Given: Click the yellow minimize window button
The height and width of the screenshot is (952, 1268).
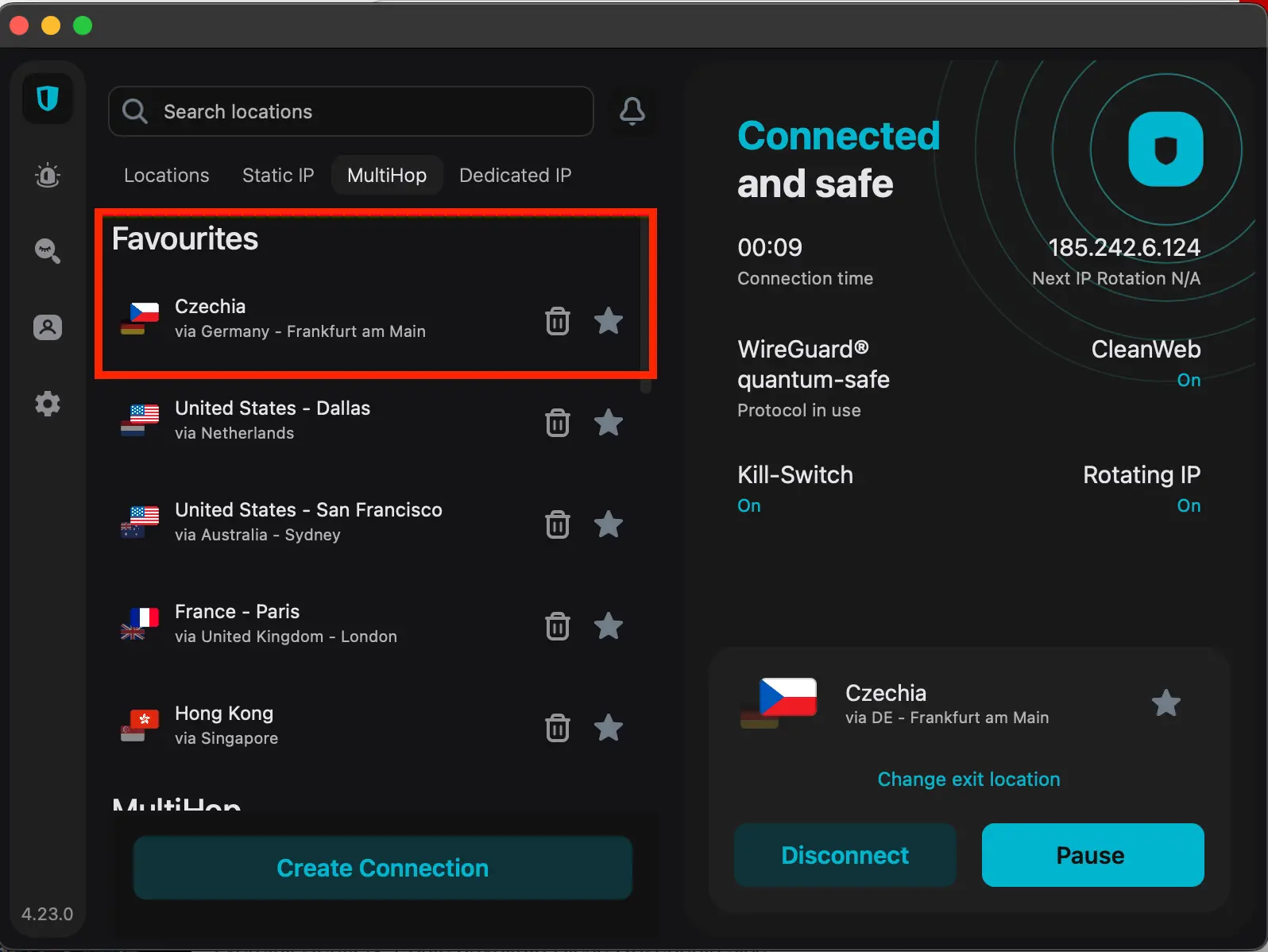Looking at the screenshot, I should pyautogui.click(x=51, y=25).
